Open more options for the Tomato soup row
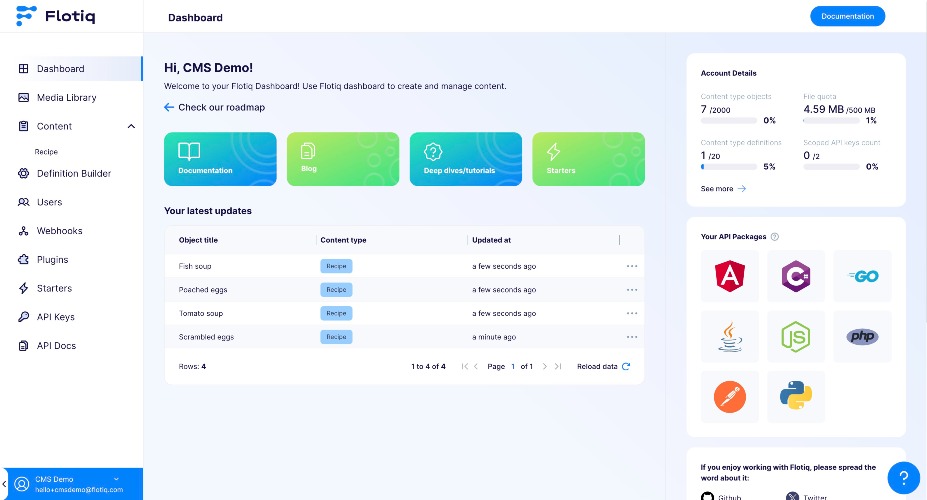This screenshot has width=927, height=500. tap(632, 313)
